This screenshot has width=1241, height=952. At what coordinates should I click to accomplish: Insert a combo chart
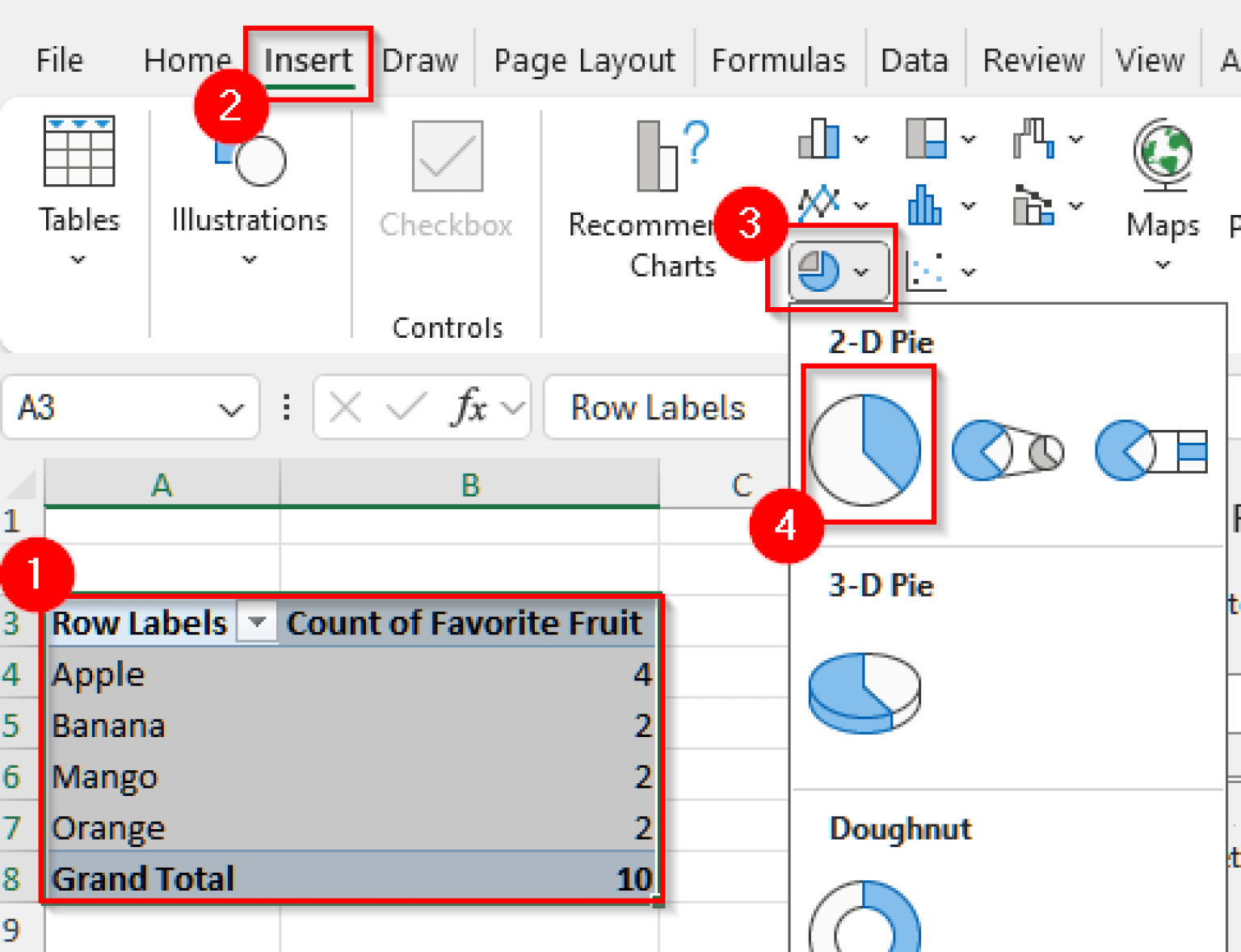click(1036, 204)
